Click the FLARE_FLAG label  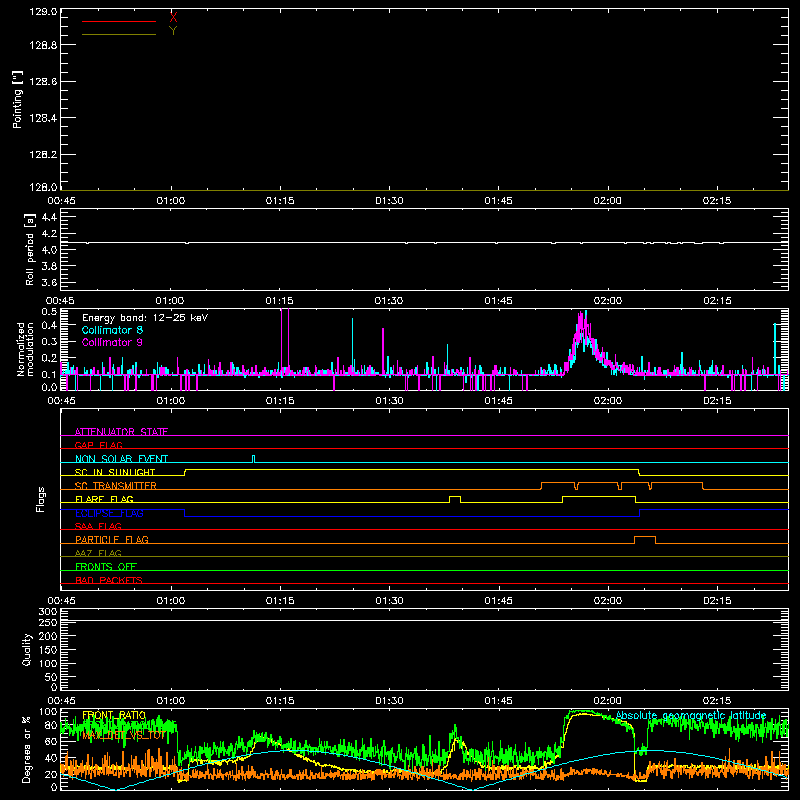coord(104,499)
